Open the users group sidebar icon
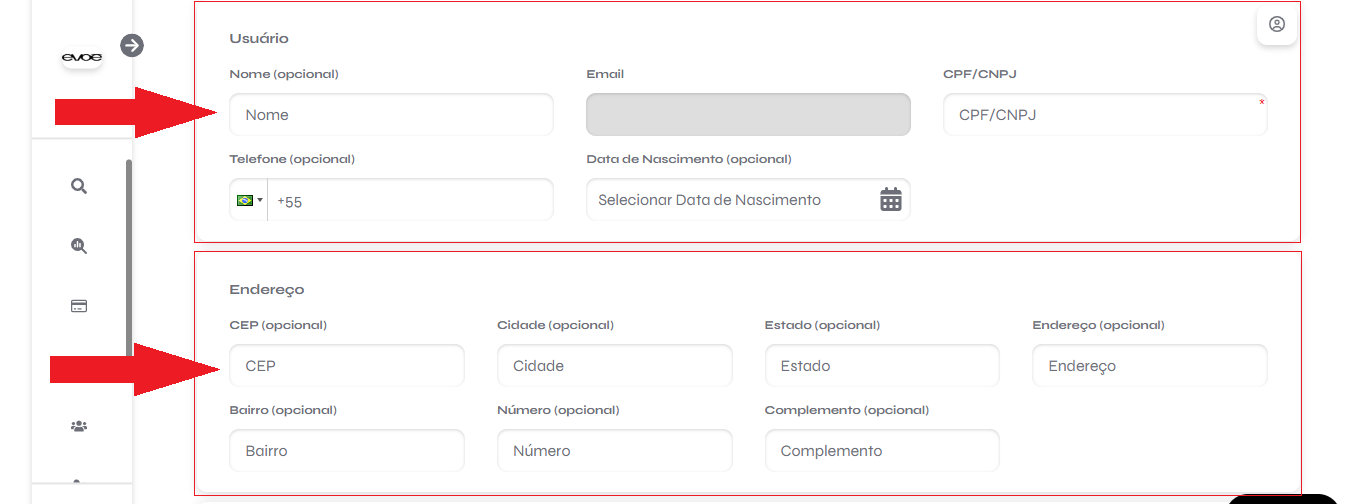The height and width of the screenshot is (504, 1355). [79, 426]
